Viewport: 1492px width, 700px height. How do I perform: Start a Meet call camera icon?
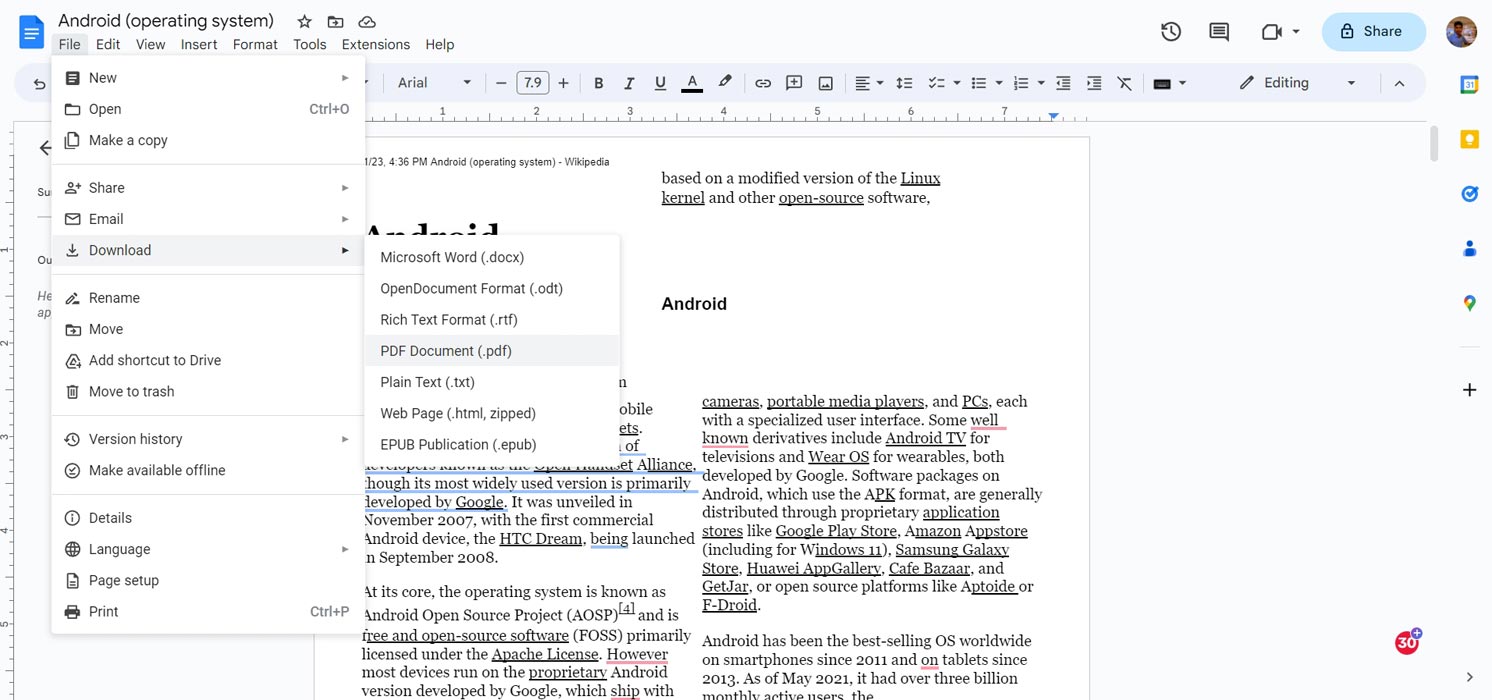point(1271,32)
